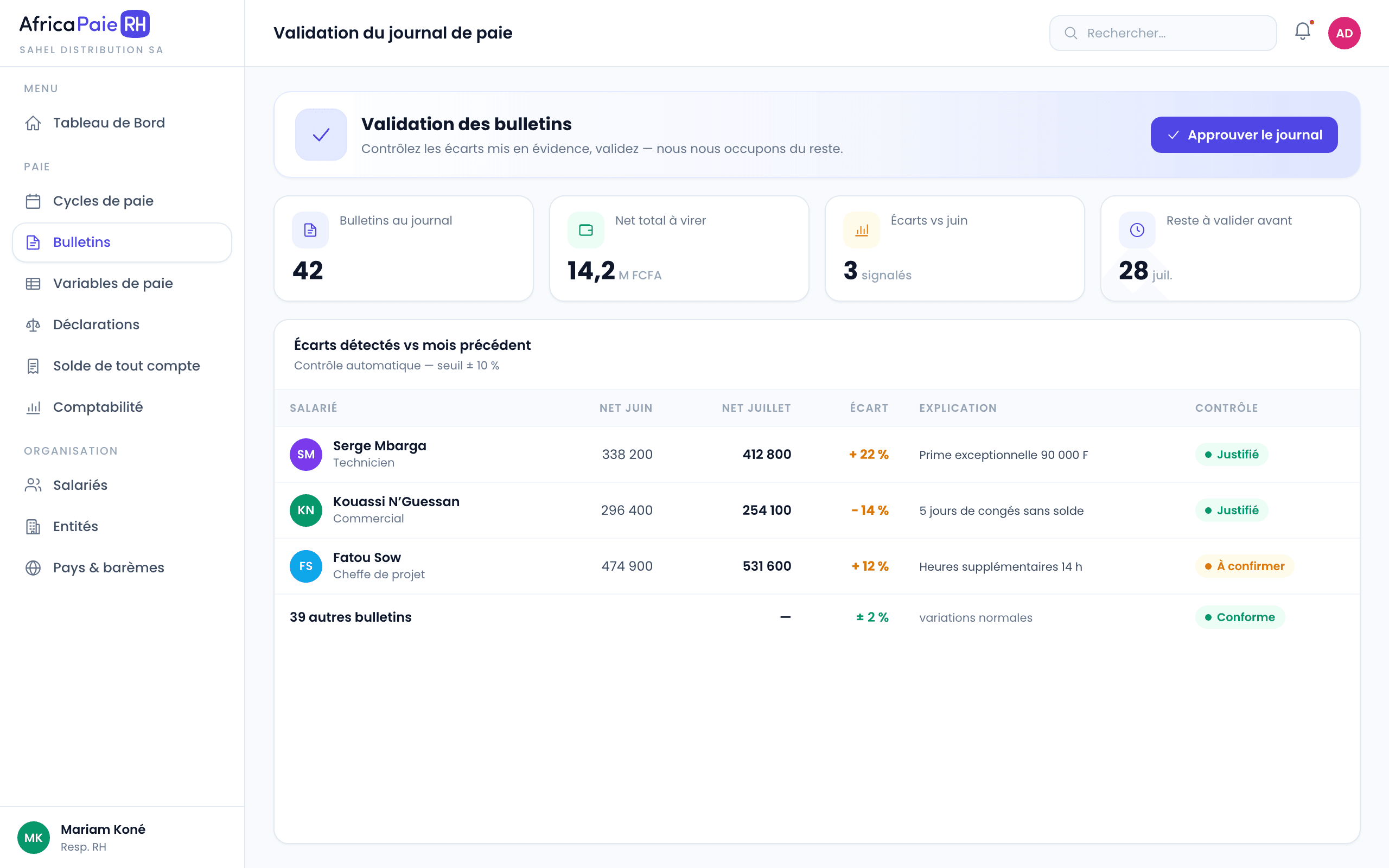Click the document icon in Bulletins au journal card

[x=310, y=230]
